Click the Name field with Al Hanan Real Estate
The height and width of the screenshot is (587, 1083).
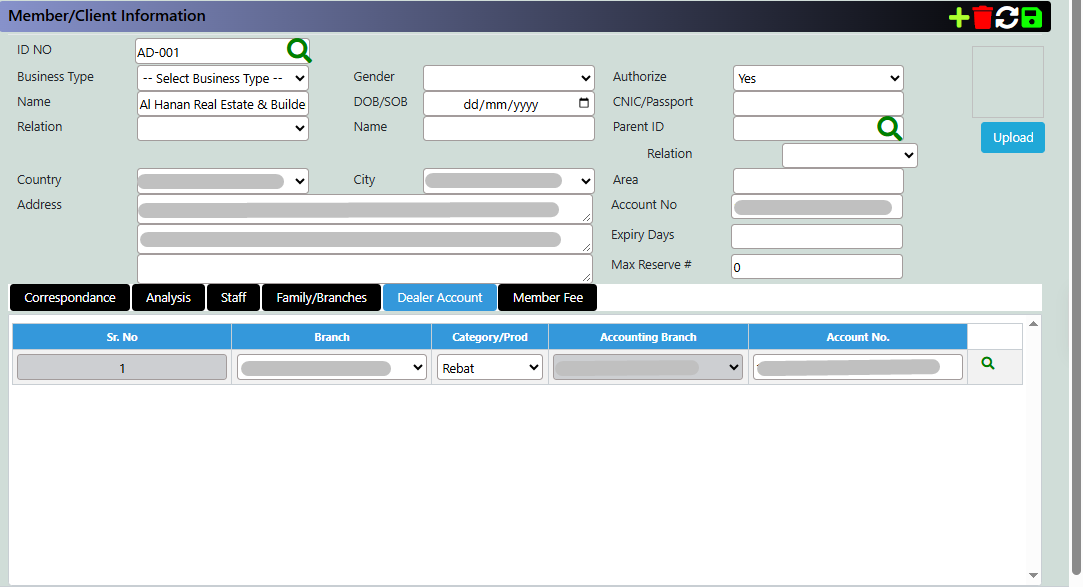point(222,104)
